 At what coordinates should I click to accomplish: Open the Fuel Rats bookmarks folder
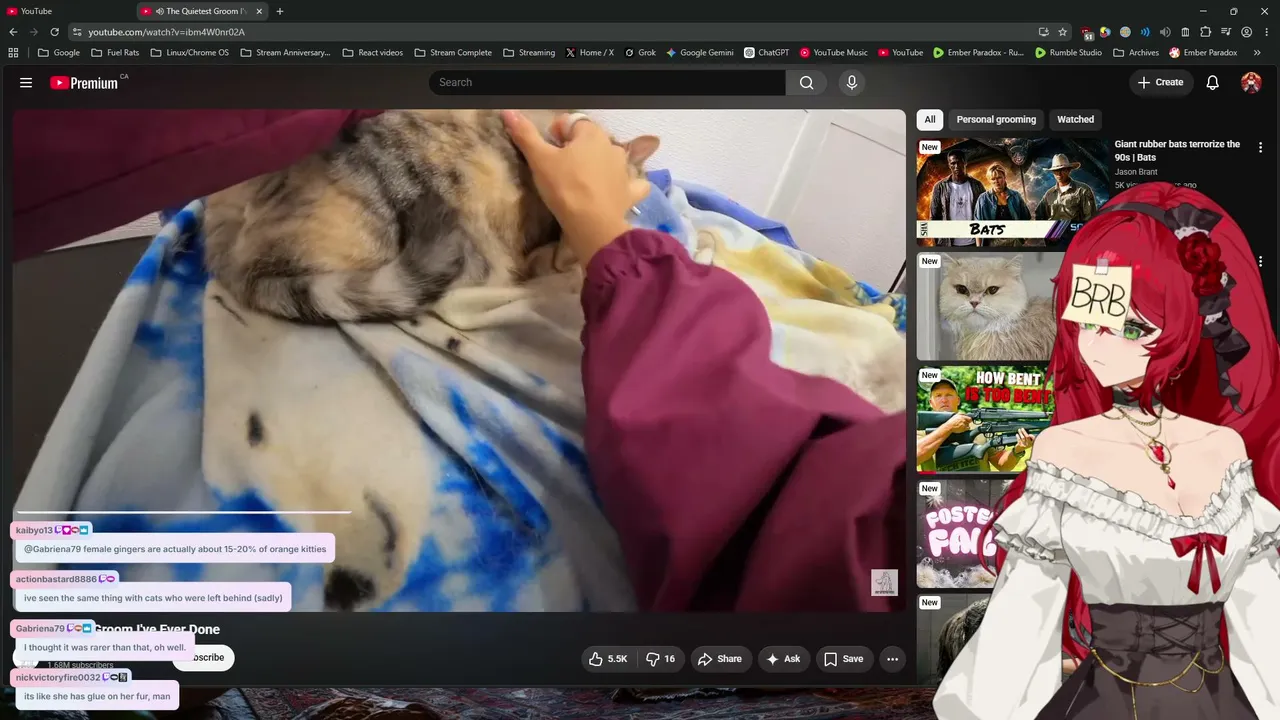coord(115,53)
